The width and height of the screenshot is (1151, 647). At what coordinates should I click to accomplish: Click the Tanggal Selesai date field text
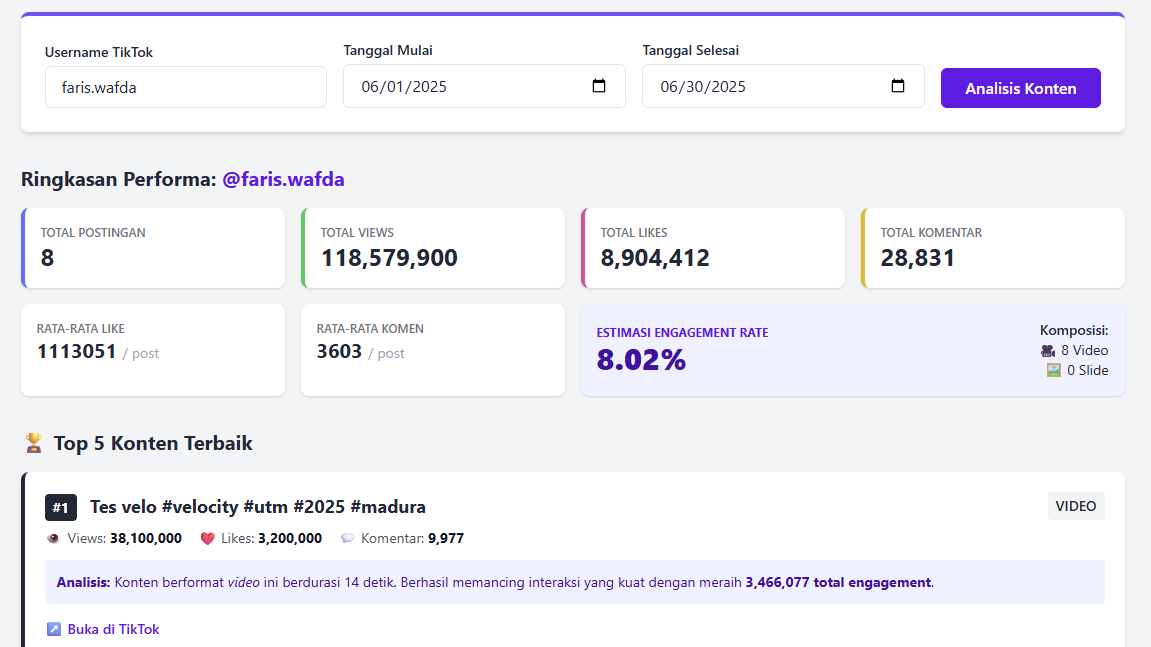(x=704, y=87)
